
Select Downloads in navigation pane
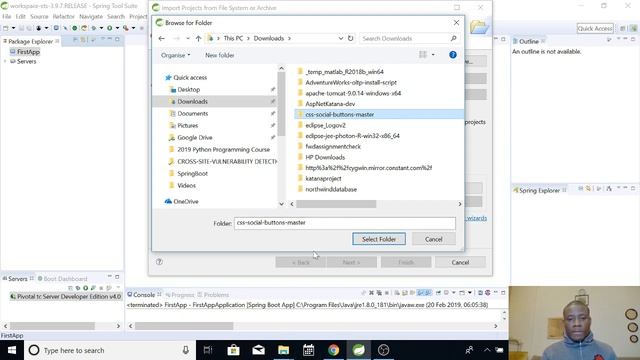pos(192,102)
